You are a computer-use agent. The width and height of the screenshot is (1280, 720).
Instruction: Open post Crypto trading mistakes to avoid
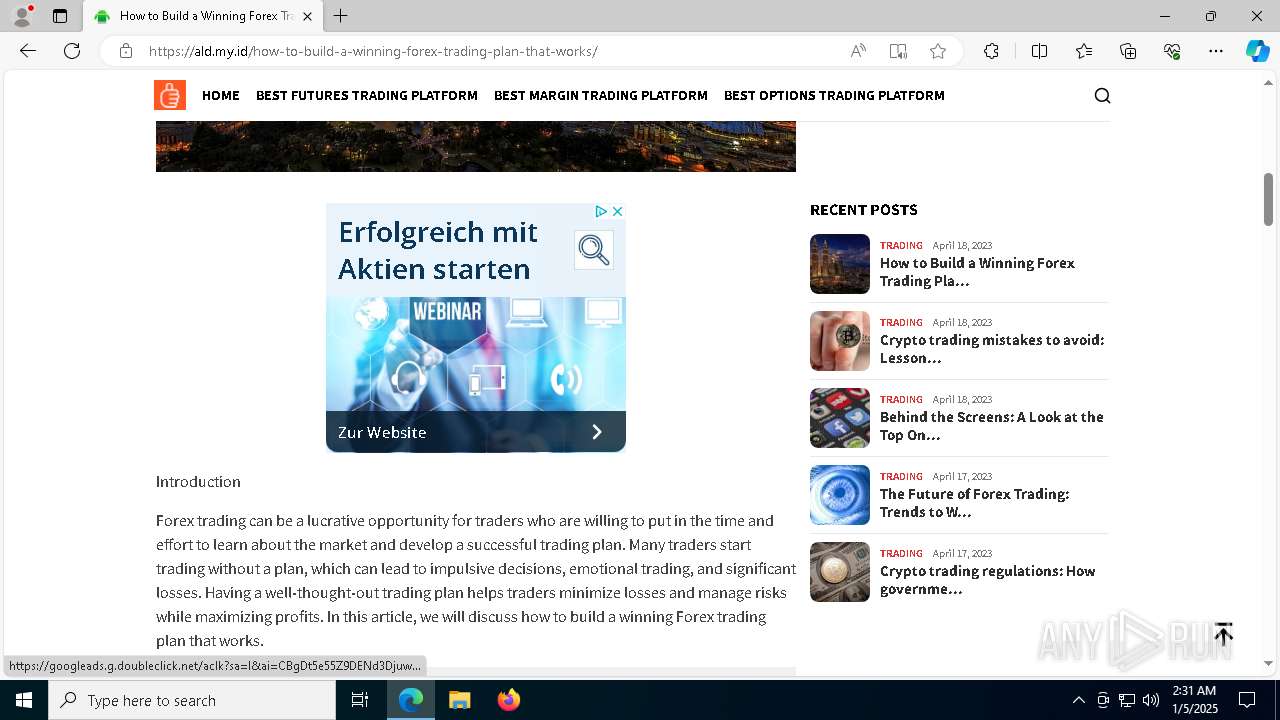point(992,349)
